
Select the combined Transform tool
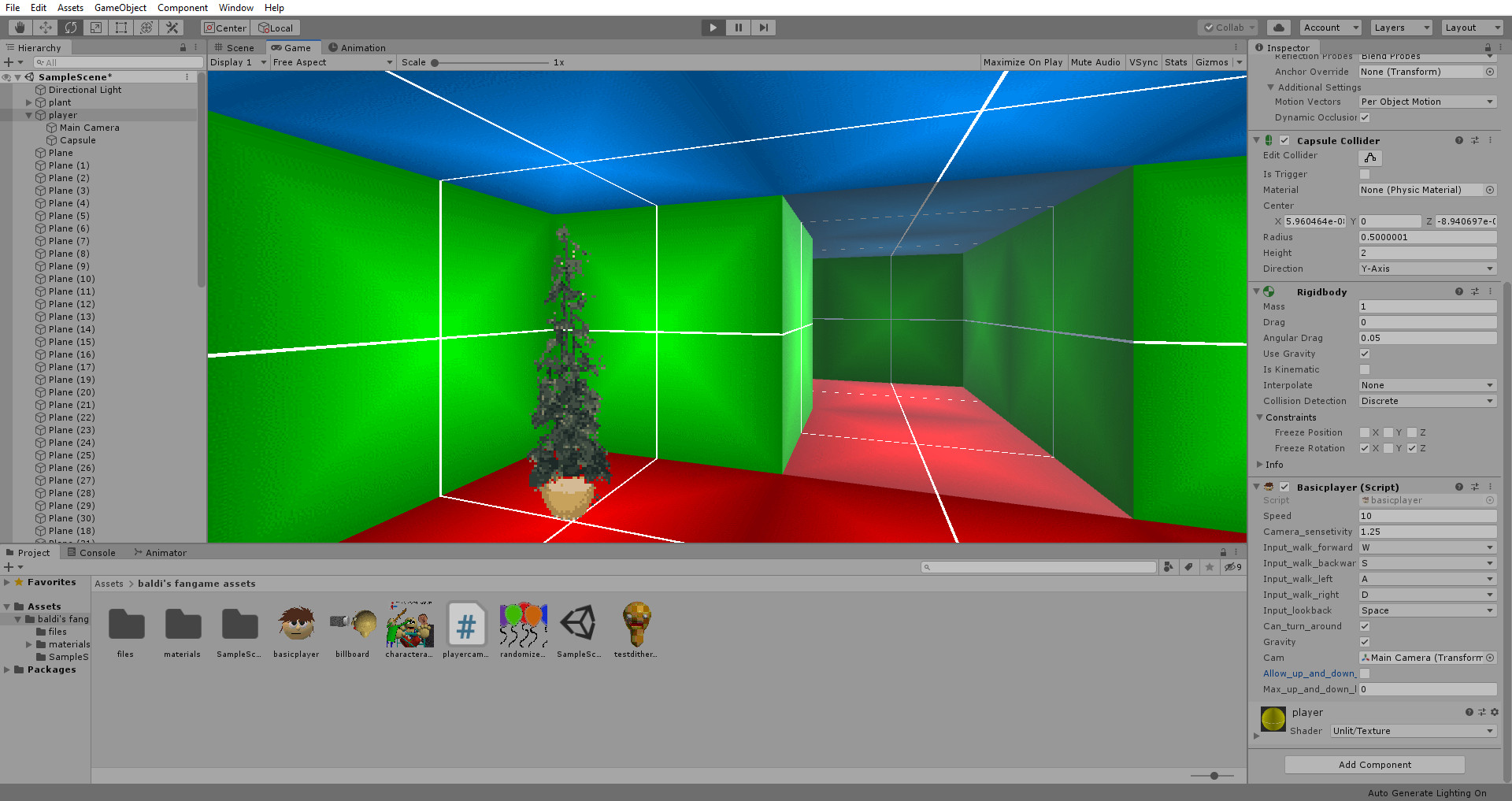(146, 28)
